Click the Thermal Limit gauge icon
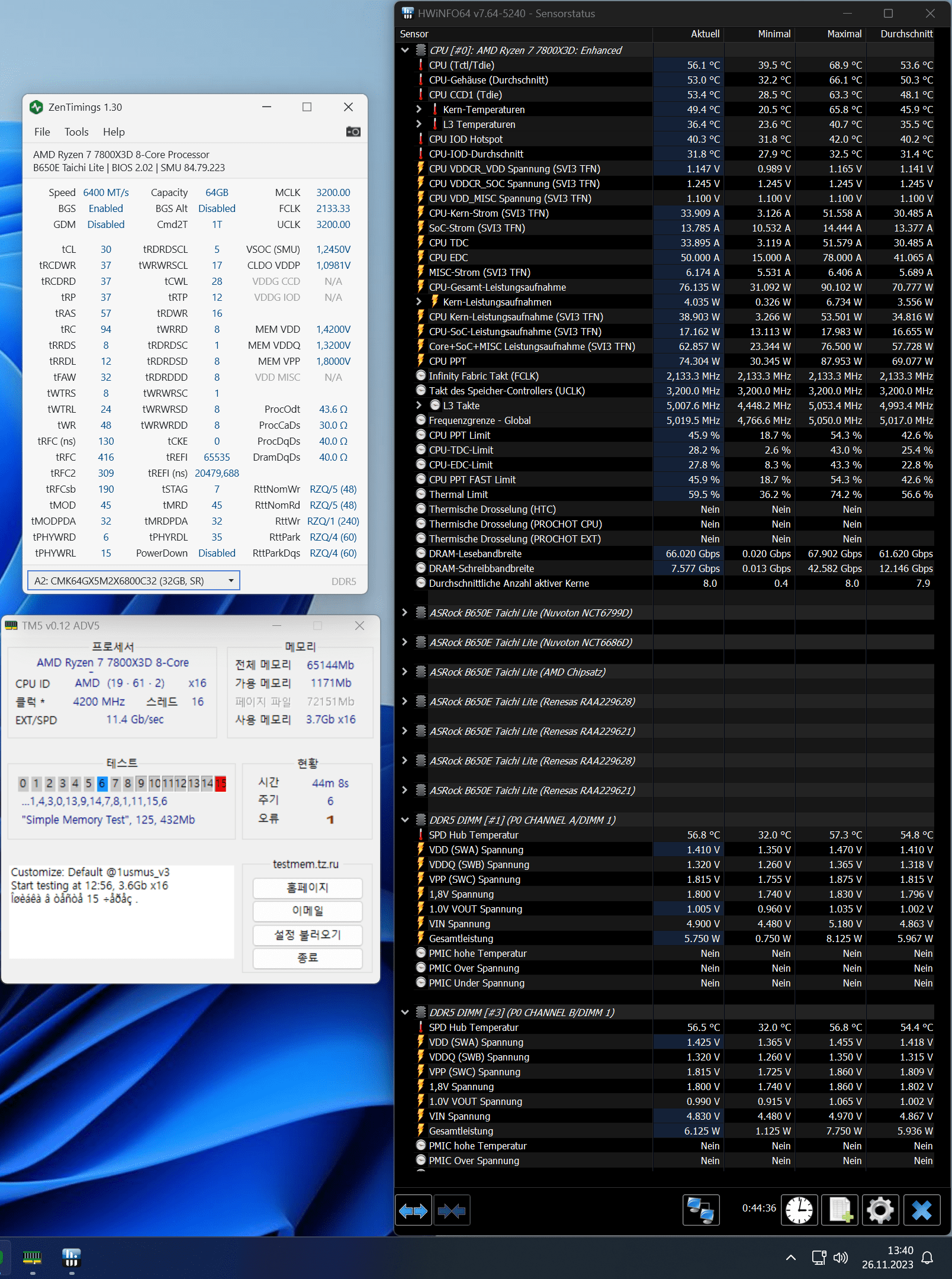Screen dimensions: 952x1279 tap(421, 494)
